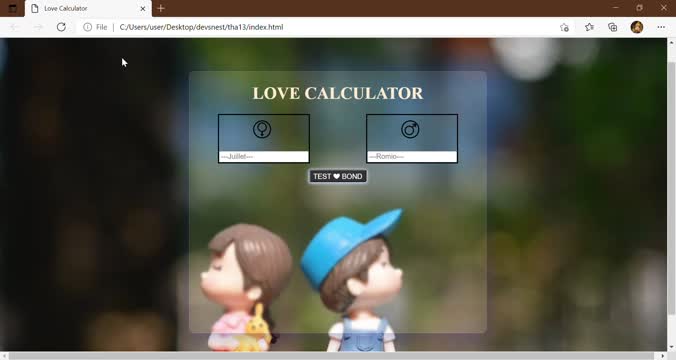Click the TEST BOND button
676x360 pixels.
pyautogui.click(x=338, y=176)
